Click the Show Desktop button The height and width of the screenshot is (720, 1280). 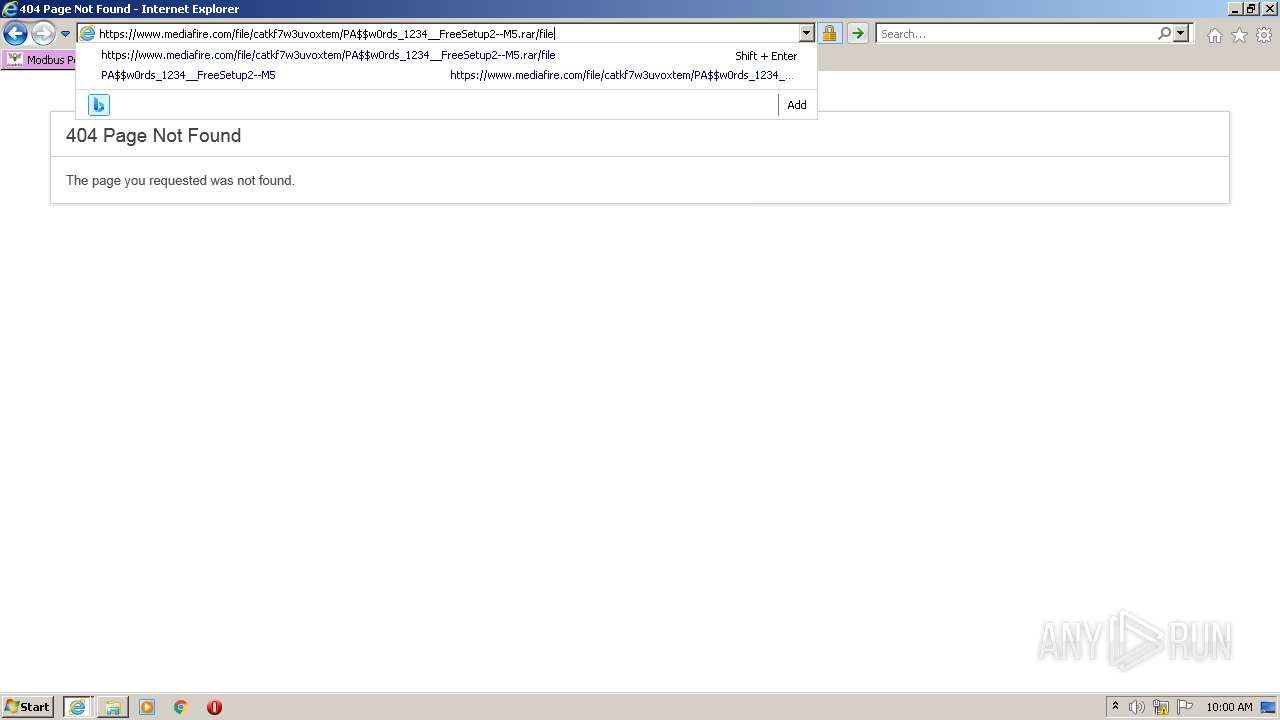pyautogui.click(x=1268, y=707)
